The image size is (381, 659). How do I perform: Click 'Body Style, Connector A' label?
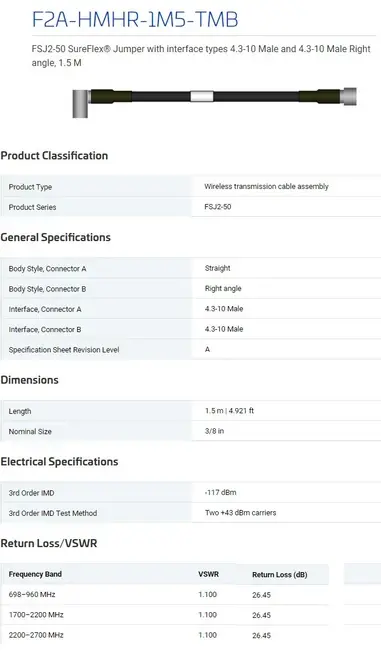pyautogui.click(x=47, y=269)
